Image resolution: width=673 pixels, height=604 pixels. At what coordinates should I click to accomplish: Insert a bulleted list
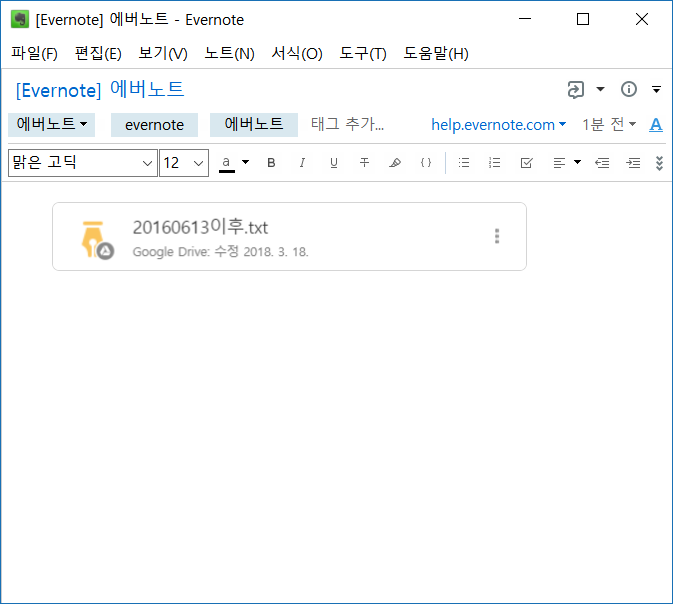[464, 163]
